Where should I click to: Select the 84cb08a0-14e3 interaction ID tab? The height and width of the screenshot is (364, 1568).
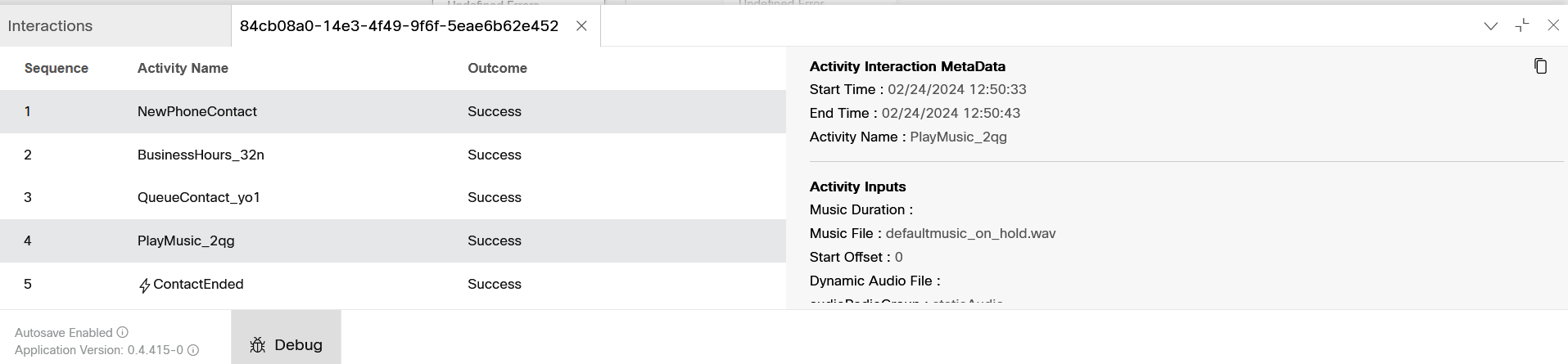click(399, 26)
